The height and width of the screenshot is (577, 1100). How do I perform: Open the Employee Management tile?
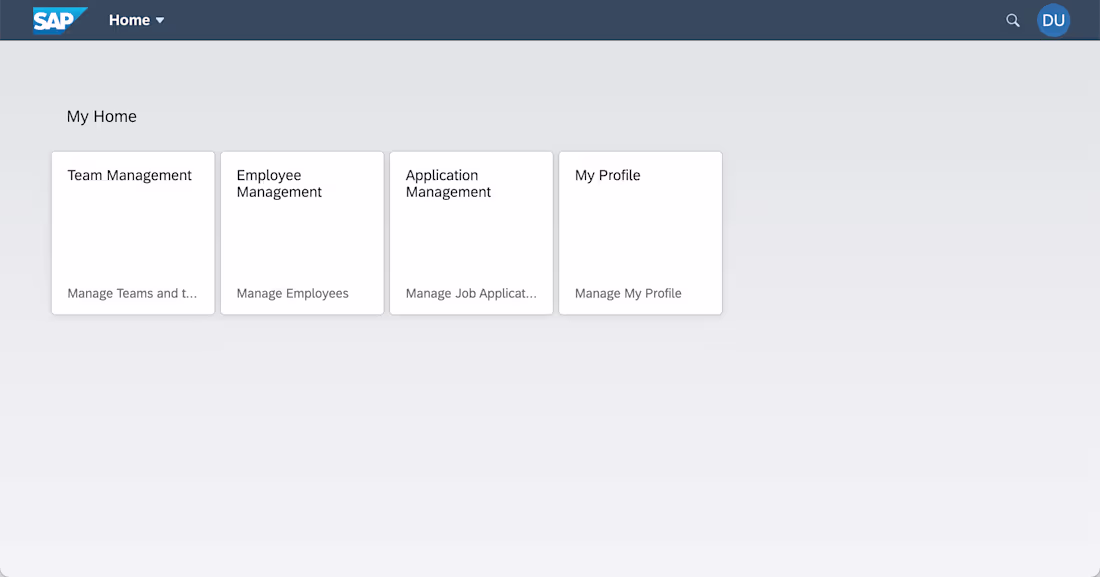301,232
